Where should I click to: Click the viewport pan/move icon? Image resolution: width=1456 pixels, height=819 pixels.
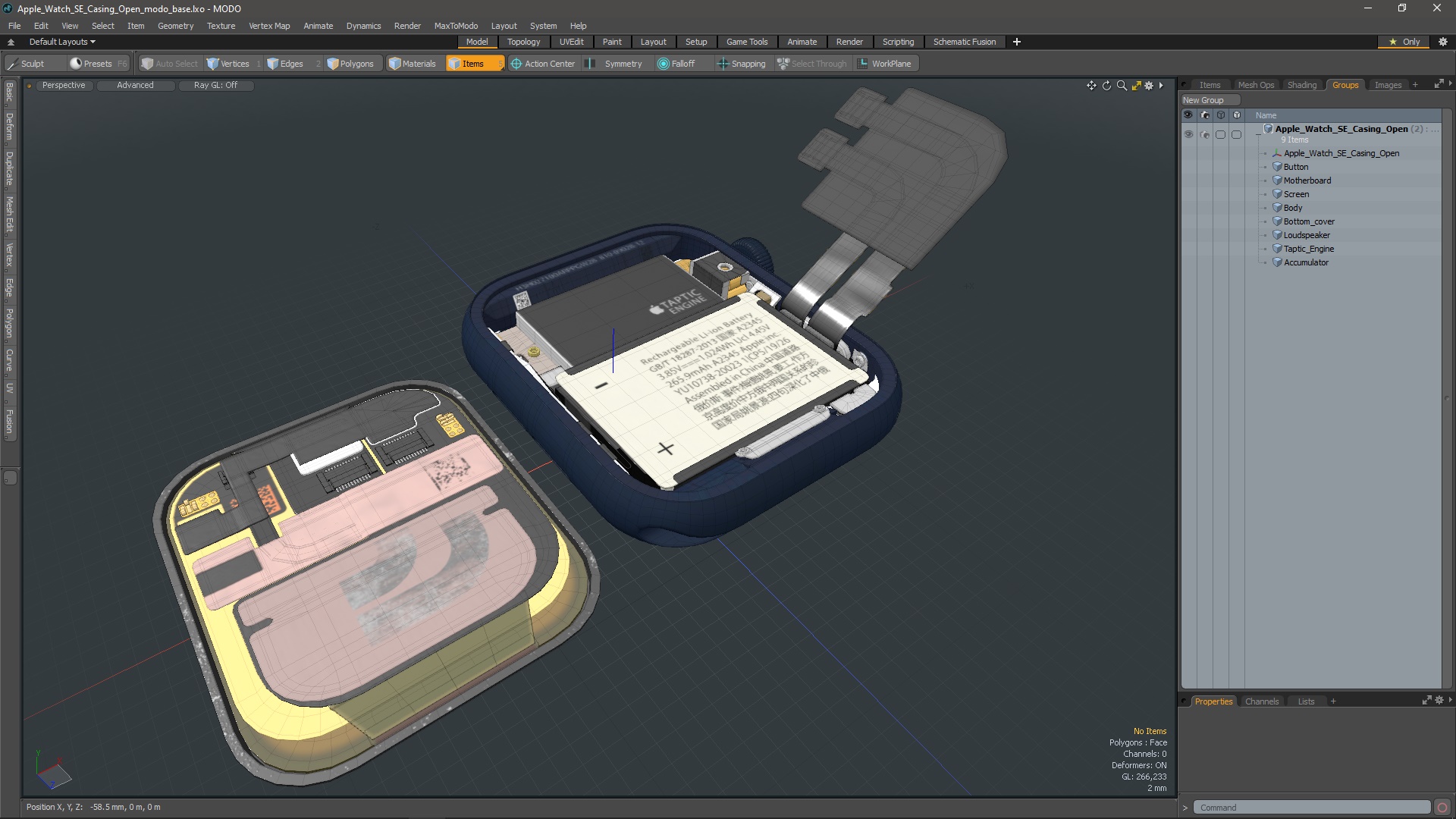pos(1091,86)
